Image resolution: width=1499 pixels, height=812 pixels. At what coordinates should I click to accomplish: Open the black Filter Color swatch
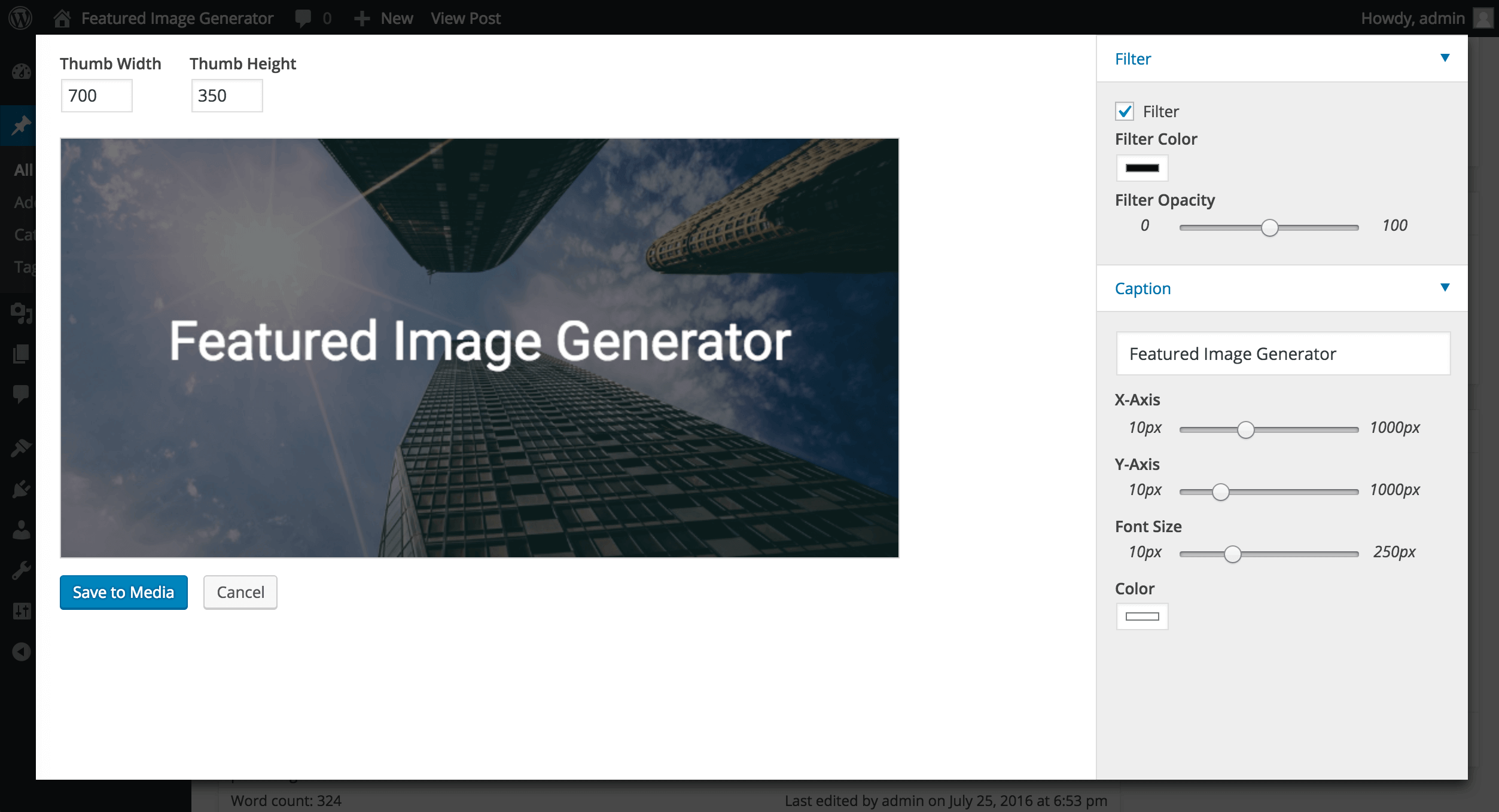pyautogui.click(x=1142, y=168)
